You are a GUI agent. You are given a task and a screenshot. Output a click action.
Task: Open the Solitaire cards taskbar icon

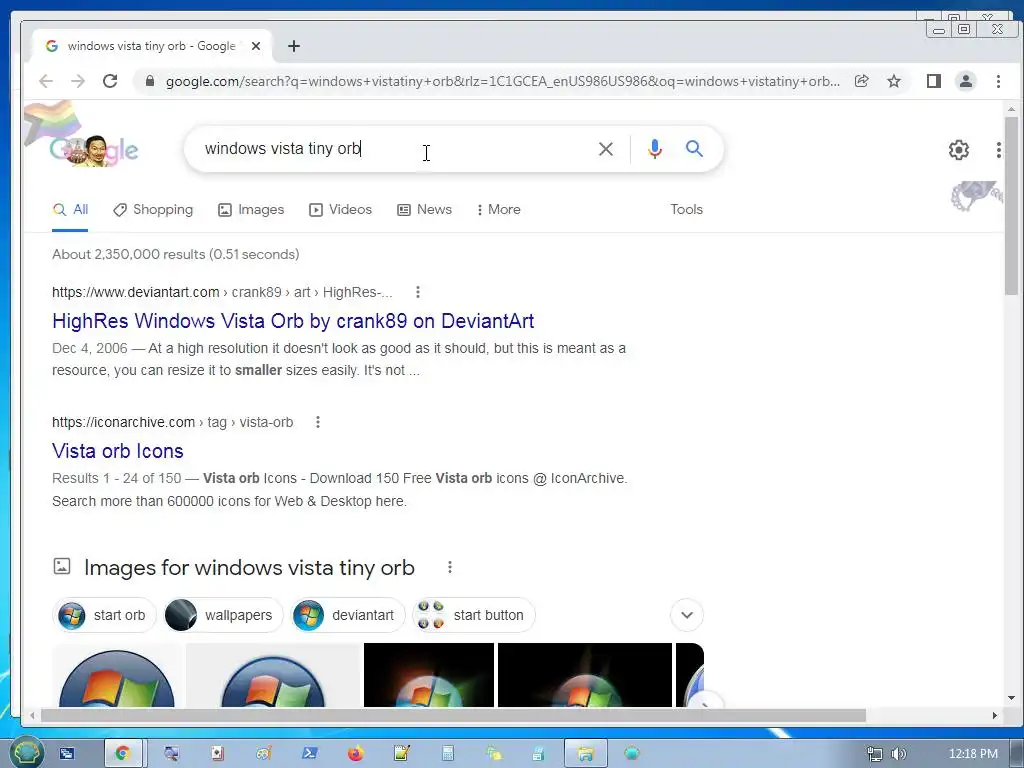point(217,754)
